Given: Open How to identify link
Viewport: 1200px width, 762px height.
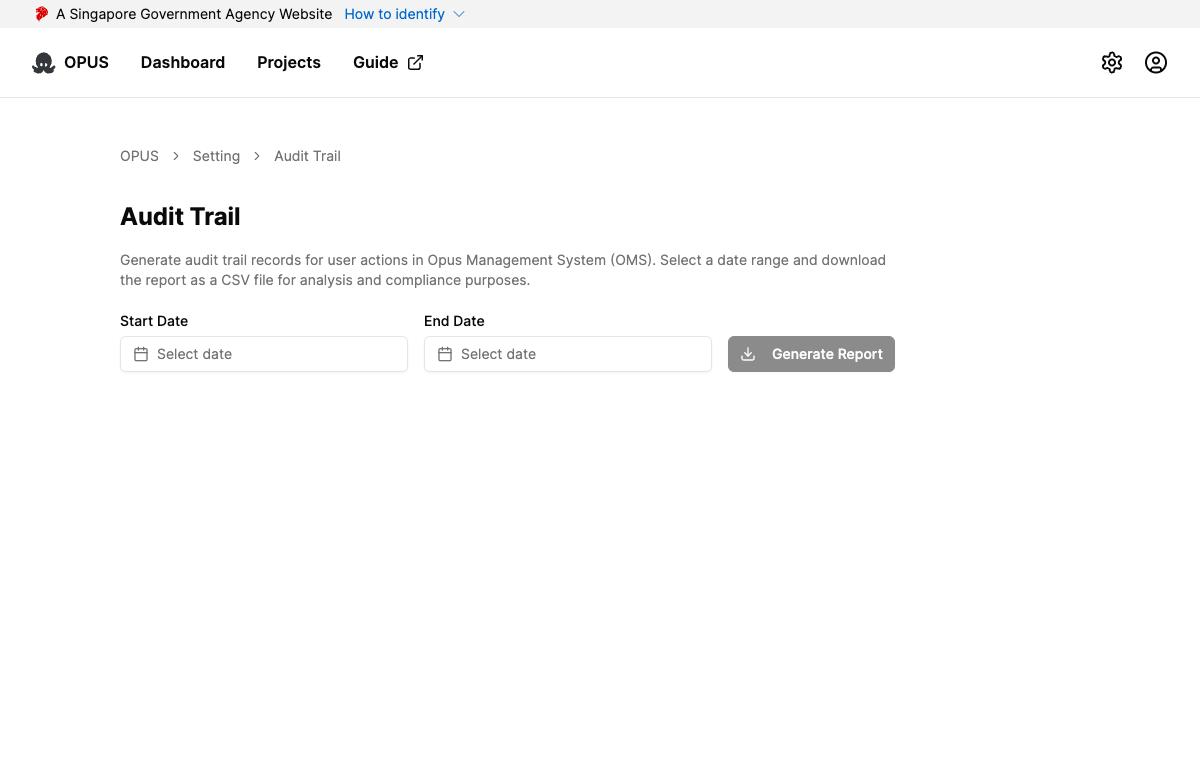Looking at the screenshot, I should (394, 14).
